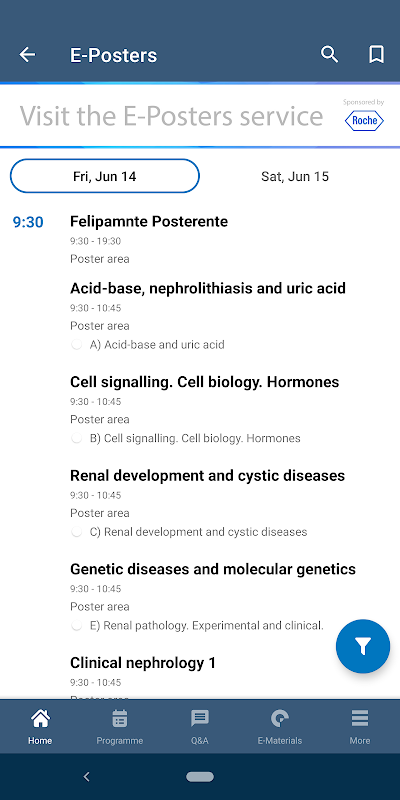Select circle beside A) Acid-base and uric acid
This screenshot has width=400, height=800.
(77, 345)
